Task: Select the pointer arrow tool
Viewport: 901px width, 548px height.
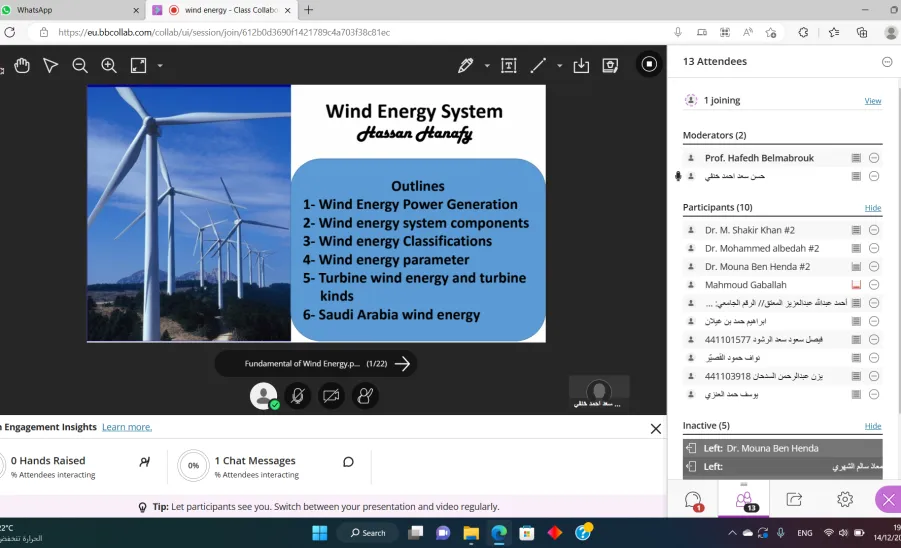Action: (51, 65)
